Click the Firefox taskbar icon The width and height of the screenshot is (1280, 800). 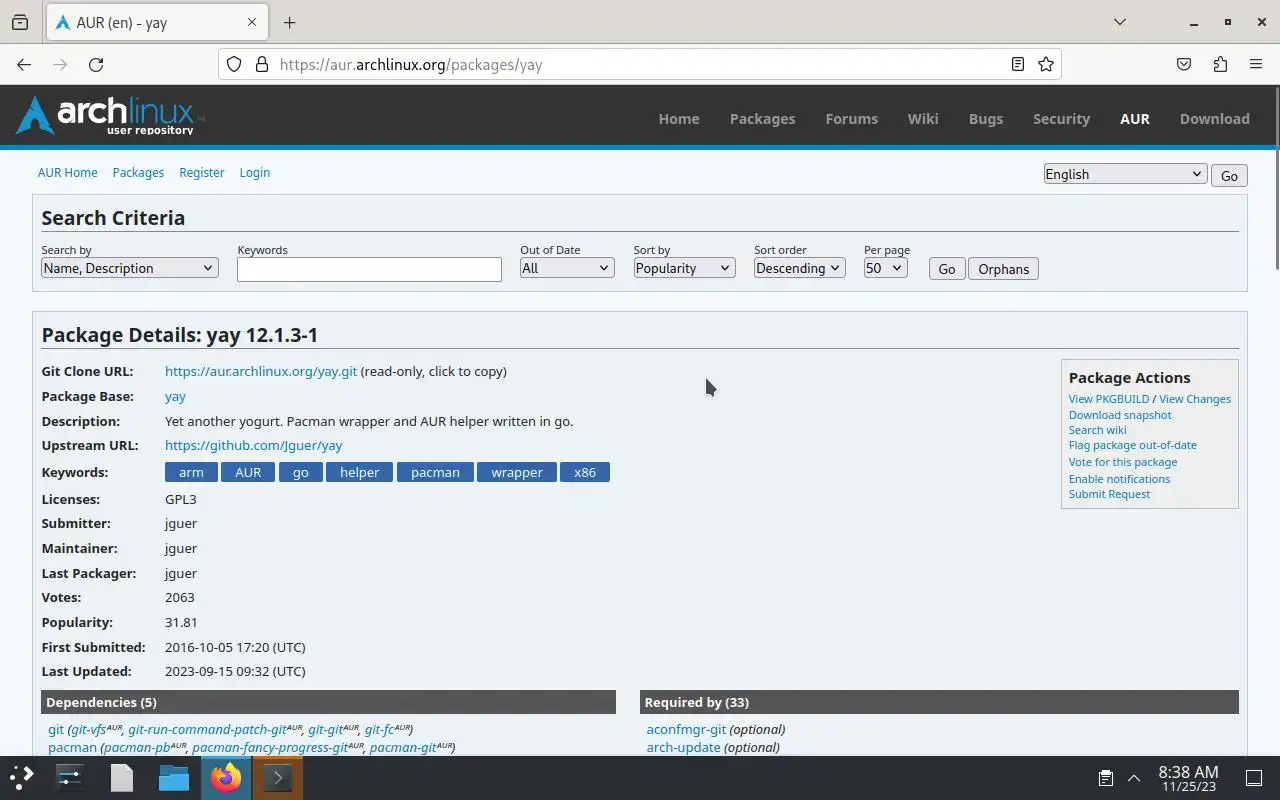pos(226,777)
